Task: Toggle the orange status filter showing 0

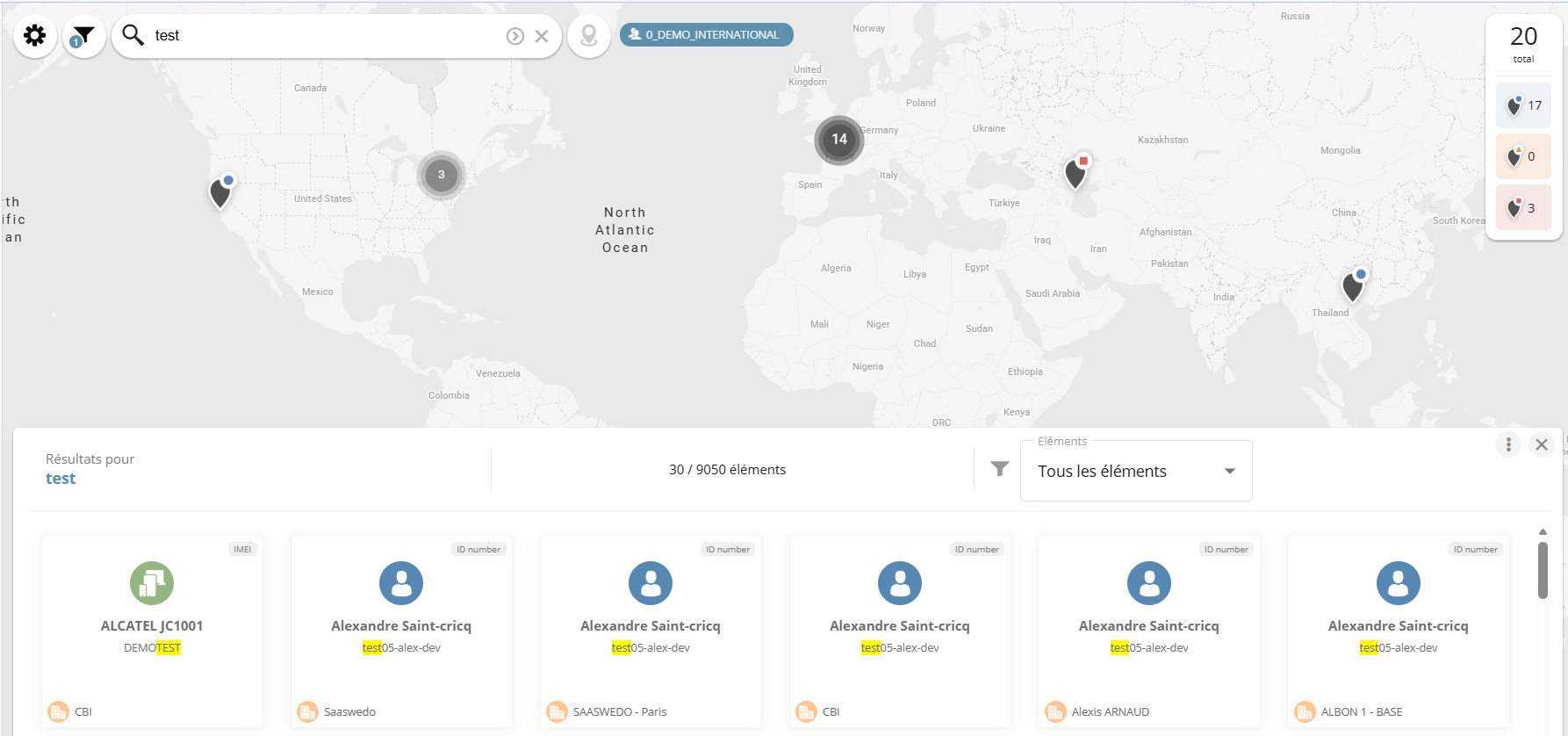Action: (x=1523, y=156)
